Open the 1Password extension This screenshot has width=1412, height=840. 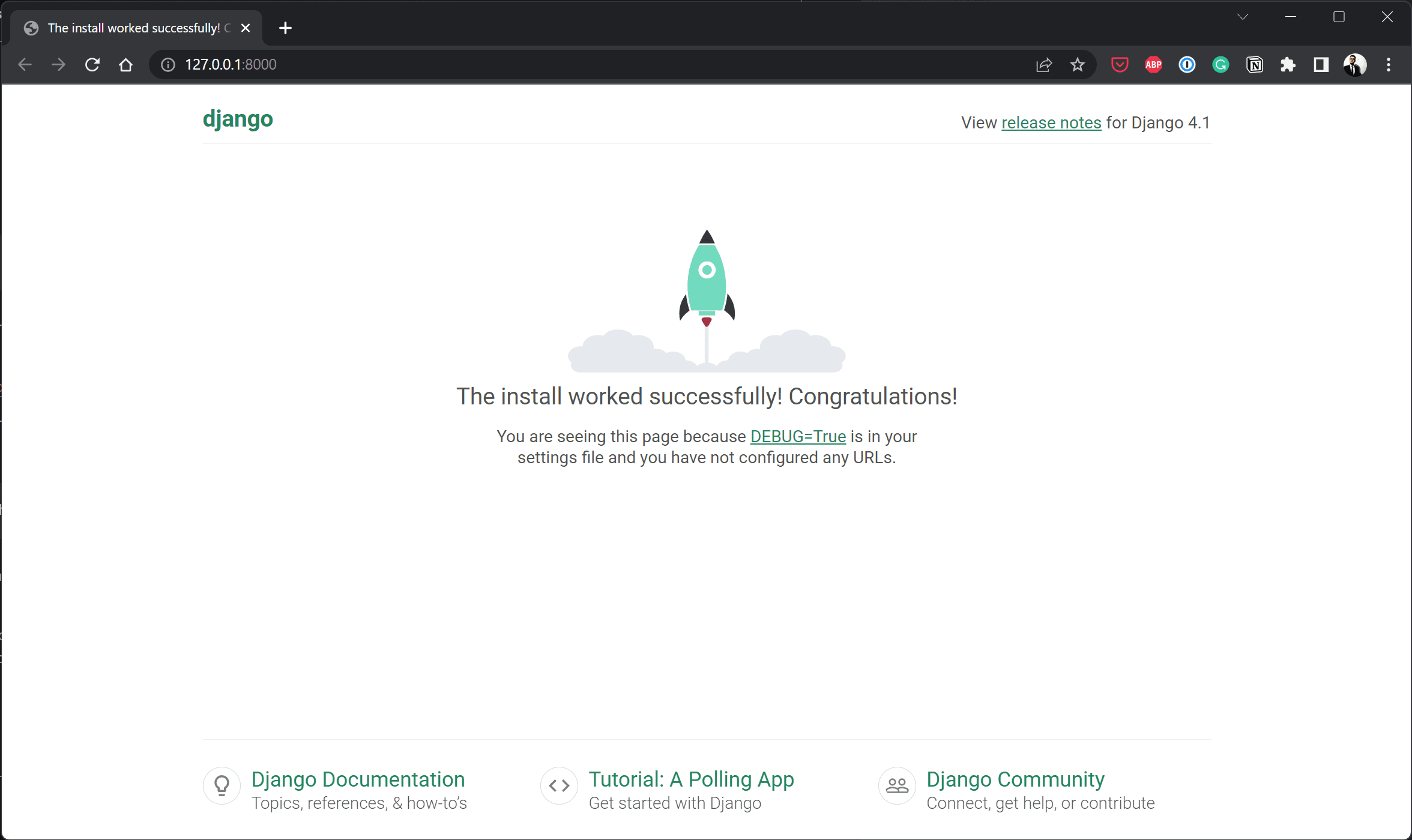tap(1186, 64)
